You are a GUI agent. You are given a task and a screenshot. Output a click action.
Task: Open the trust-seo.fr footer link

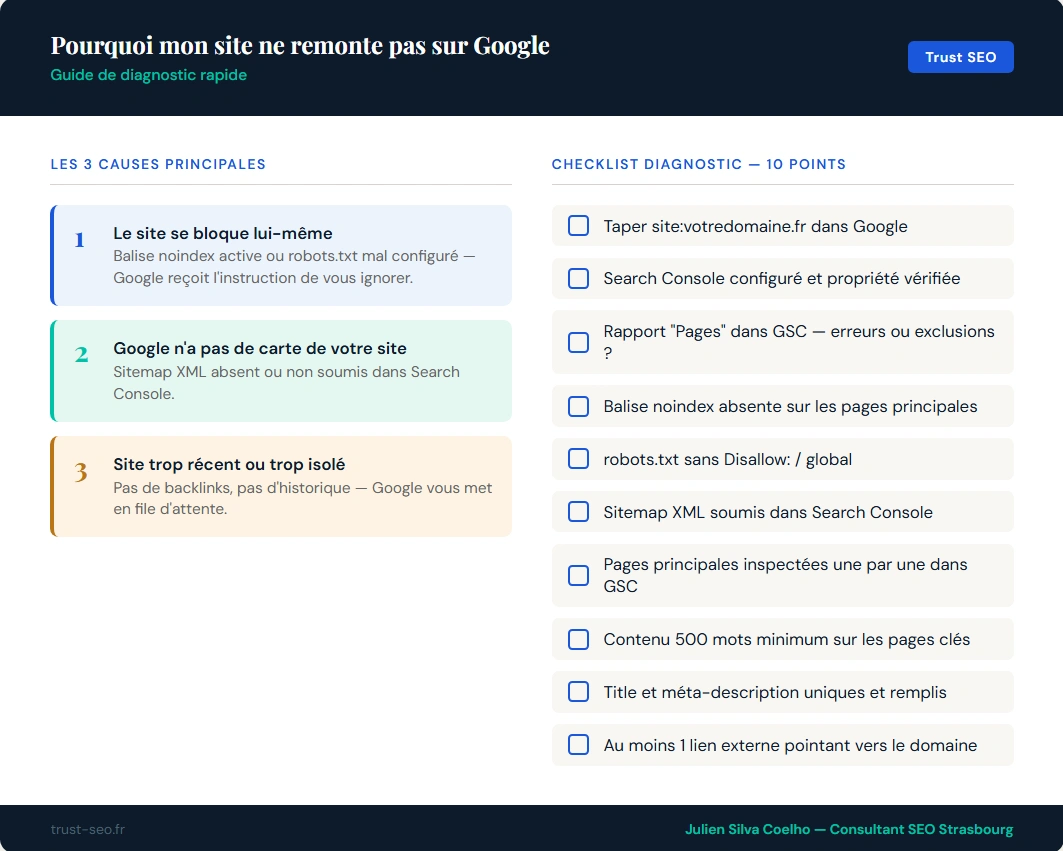click(x=88, y=829)
